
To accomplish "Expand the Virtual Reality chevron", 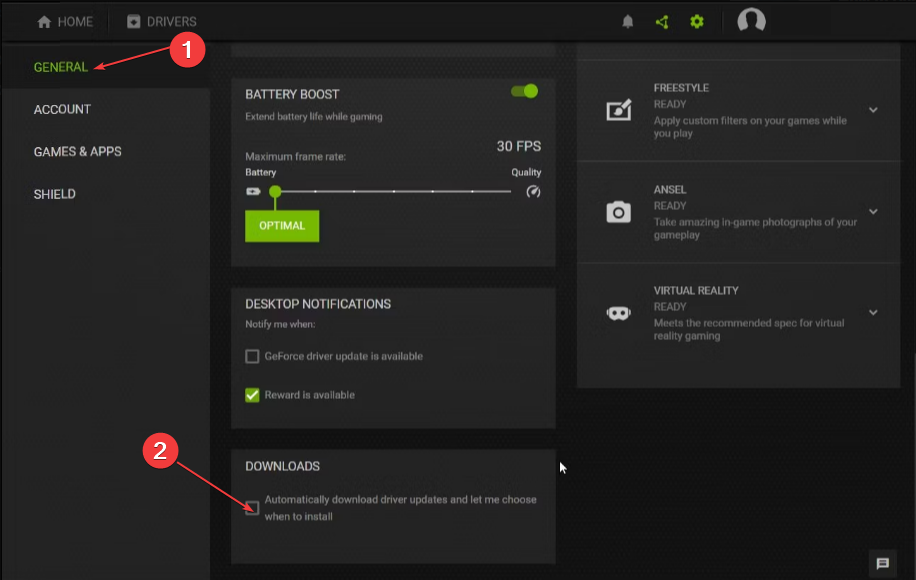I will point(873,312).
